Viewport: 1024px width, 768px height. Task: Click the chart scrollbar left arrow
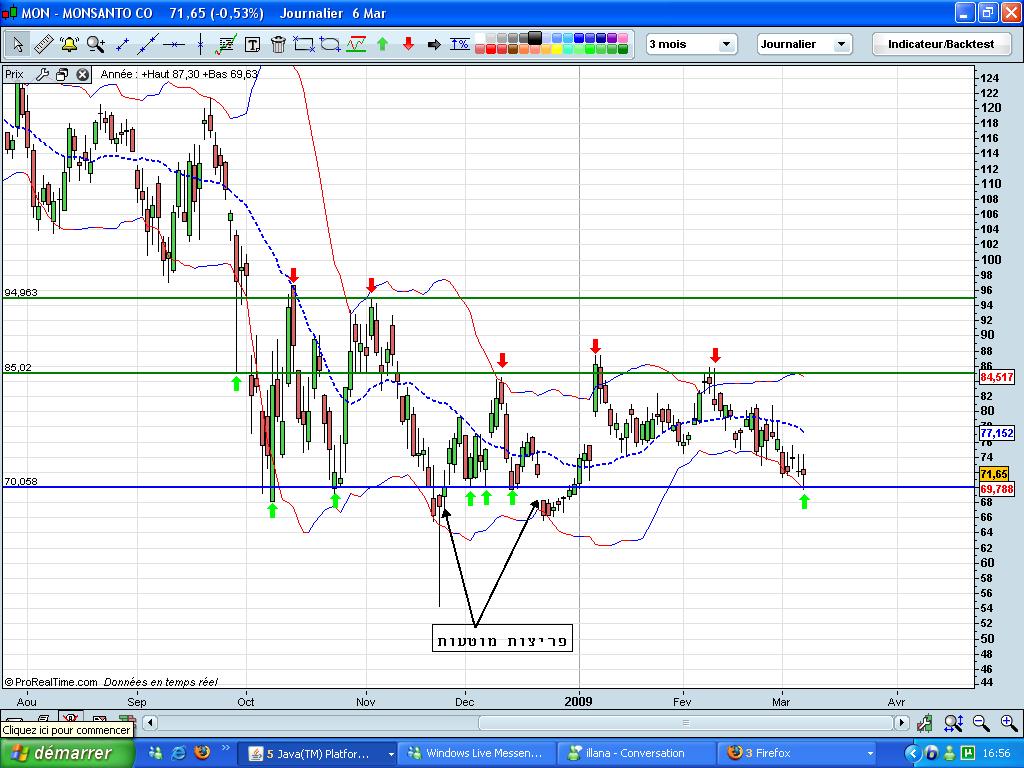tap(150, 722)
